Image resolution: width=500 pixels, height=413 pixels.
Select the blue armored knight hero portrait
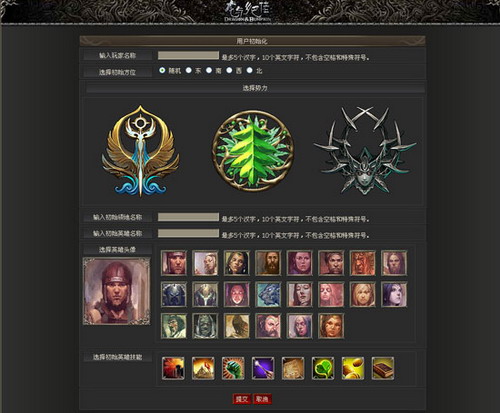click(x=174, y=295)
